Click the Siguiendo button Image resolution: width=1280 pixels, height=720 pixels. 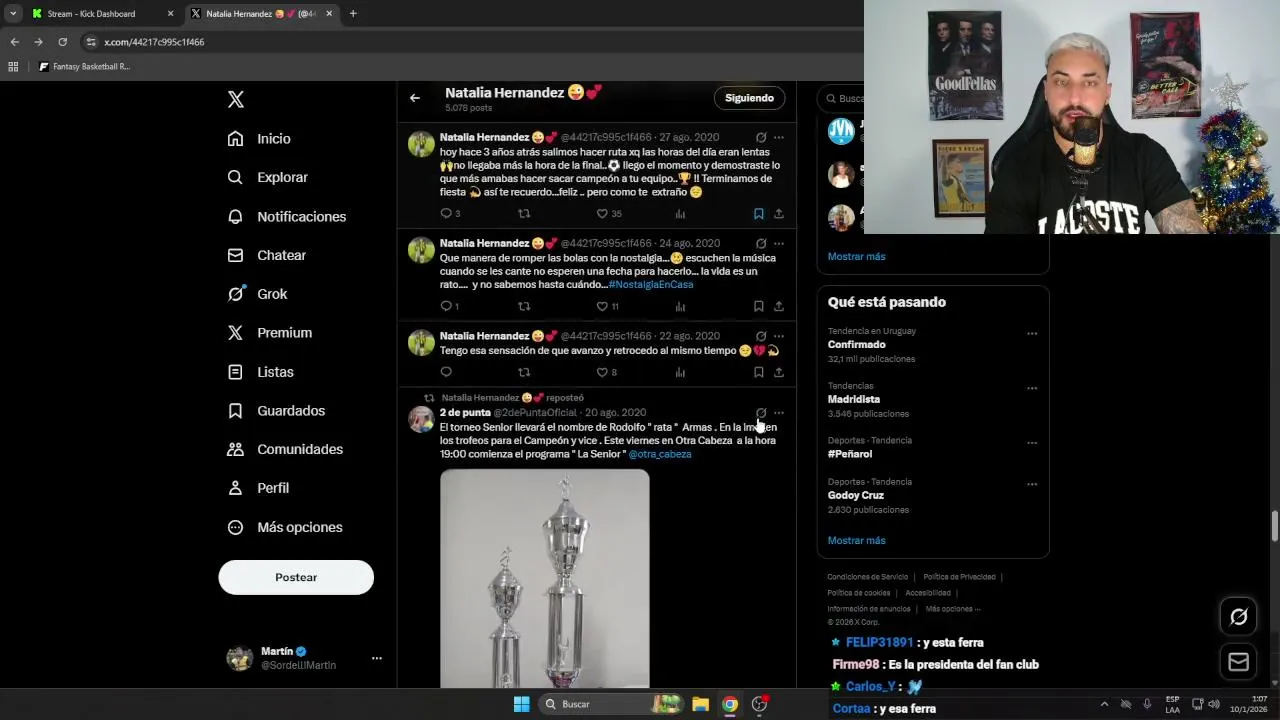click(749, 98)
